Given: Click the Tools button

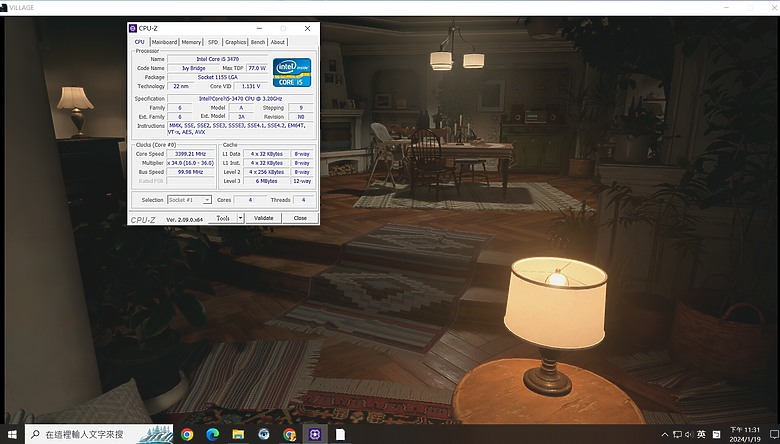Looking at the screenshot, I should coord(223,218).
